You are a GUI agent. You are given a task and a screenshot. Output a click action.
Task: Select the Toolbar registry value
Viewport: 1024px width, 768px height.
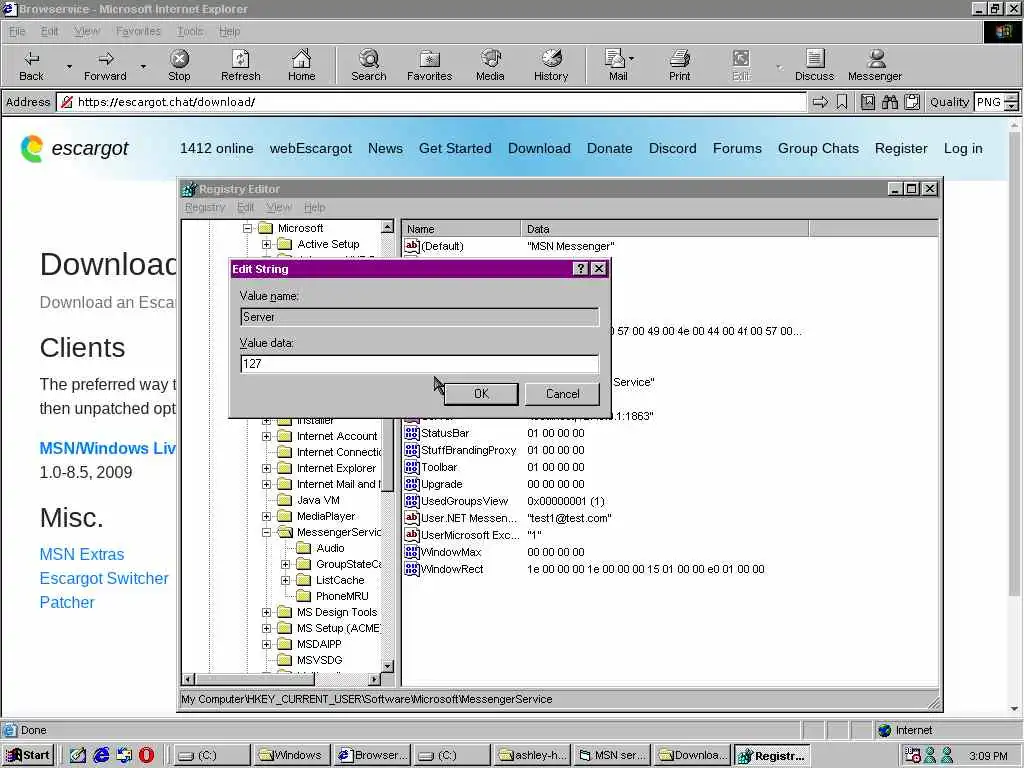[439, 467]
